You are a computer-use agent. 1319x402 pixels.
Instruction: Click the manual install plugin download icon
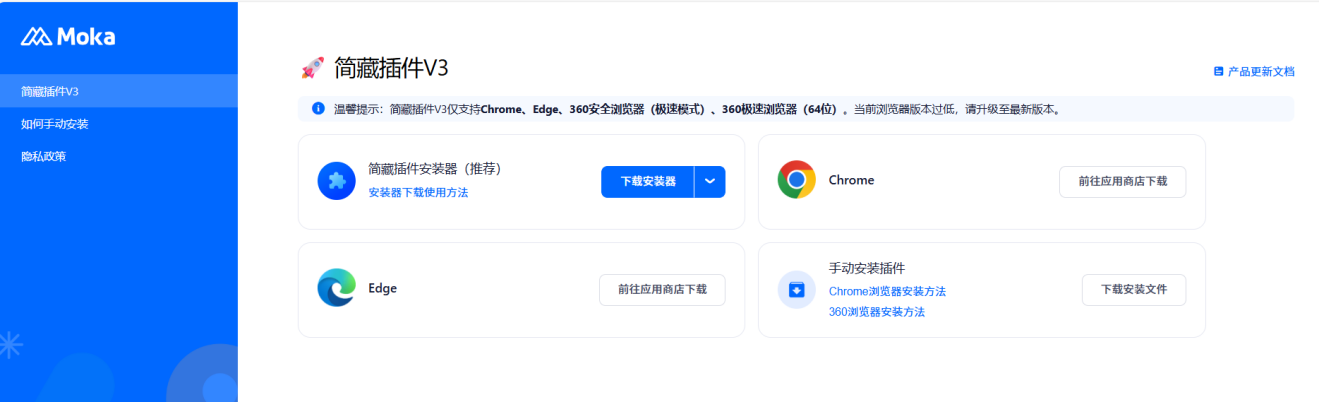pos(797,290)
